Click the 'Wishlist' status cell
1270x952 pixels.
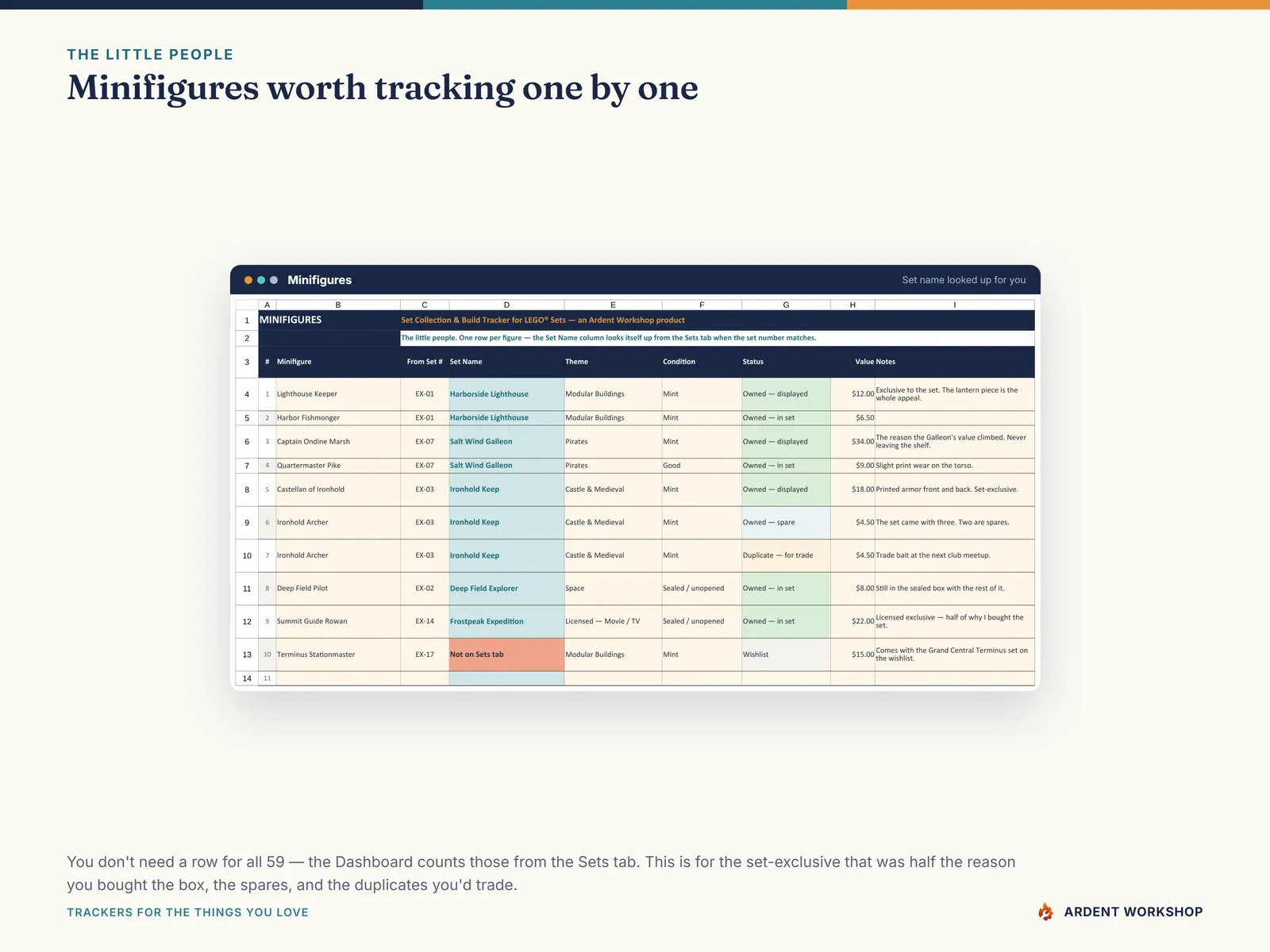point(786,654)
